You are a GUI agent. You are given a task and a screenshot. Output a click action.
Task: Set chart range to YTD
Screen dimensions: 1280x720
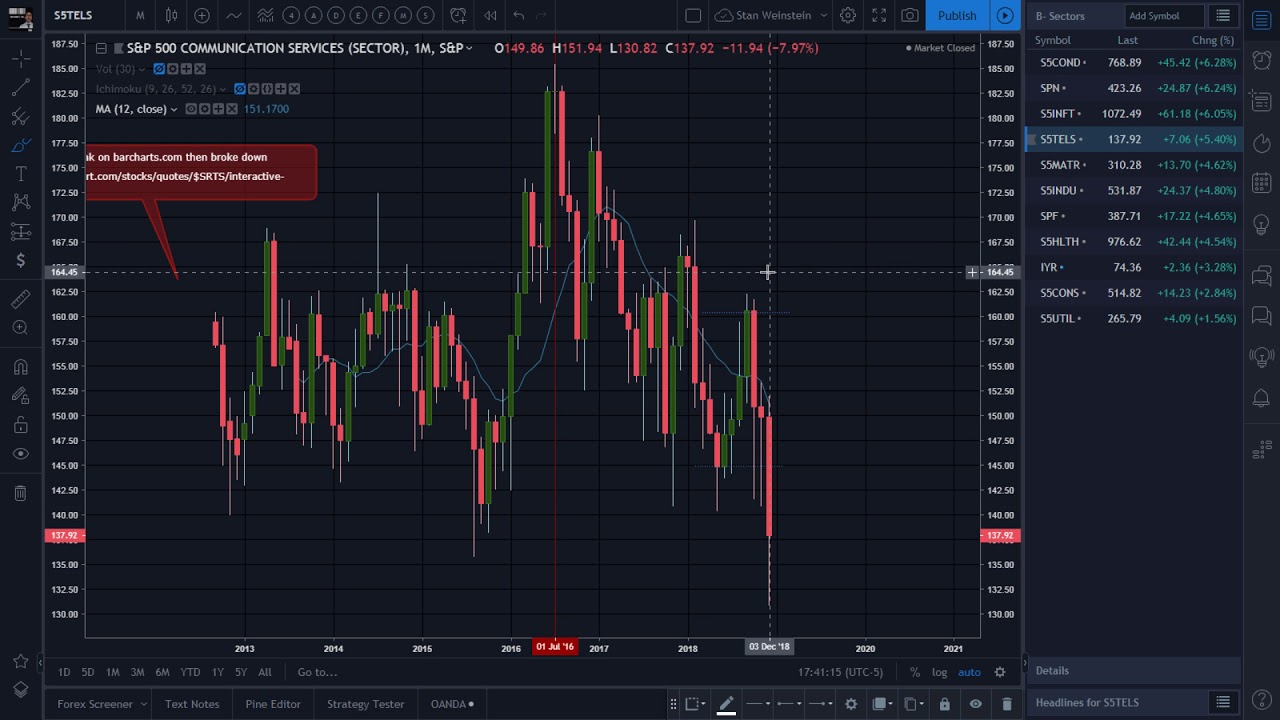click(x=190, y=672)
